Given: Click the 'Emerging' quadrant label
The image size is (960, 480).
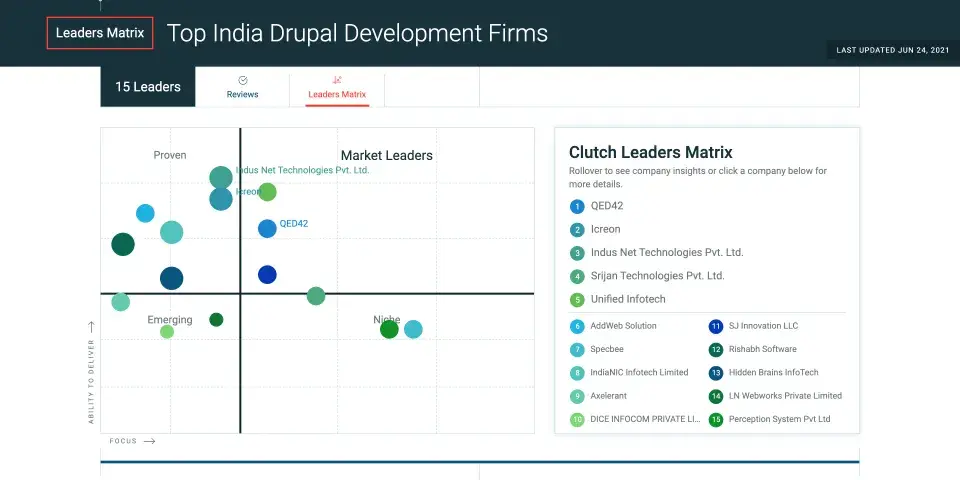Looking at the screenshot, I should pos(170,320).
